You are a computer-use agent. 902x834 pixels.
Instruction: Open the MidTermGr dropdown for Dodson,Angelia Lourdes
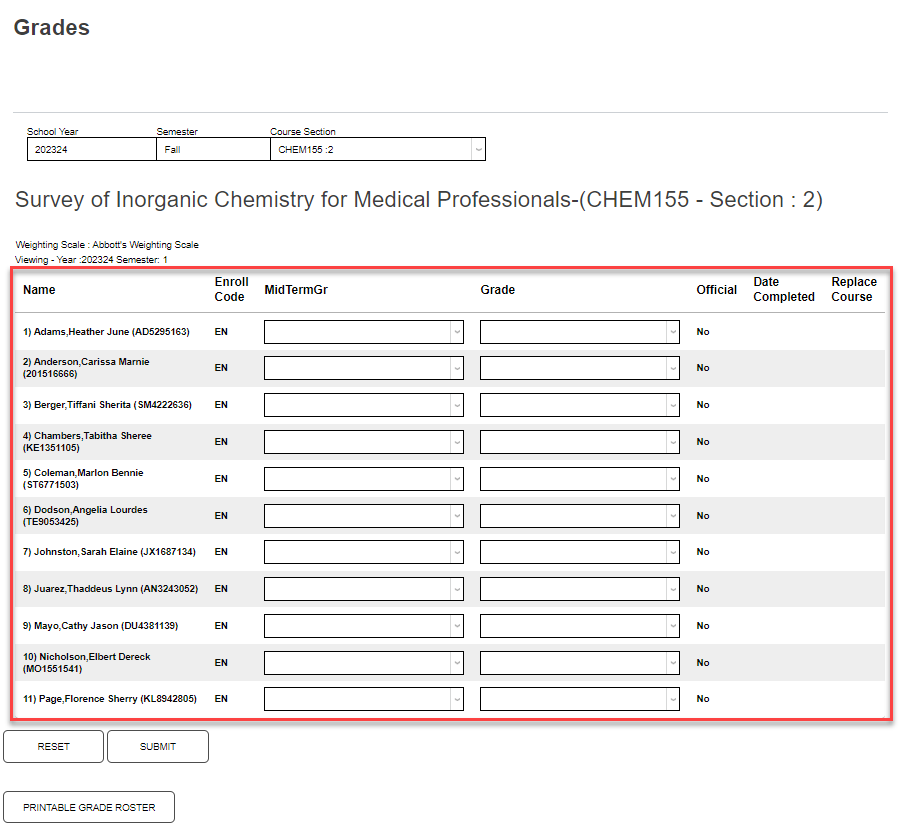click(363, 515)
